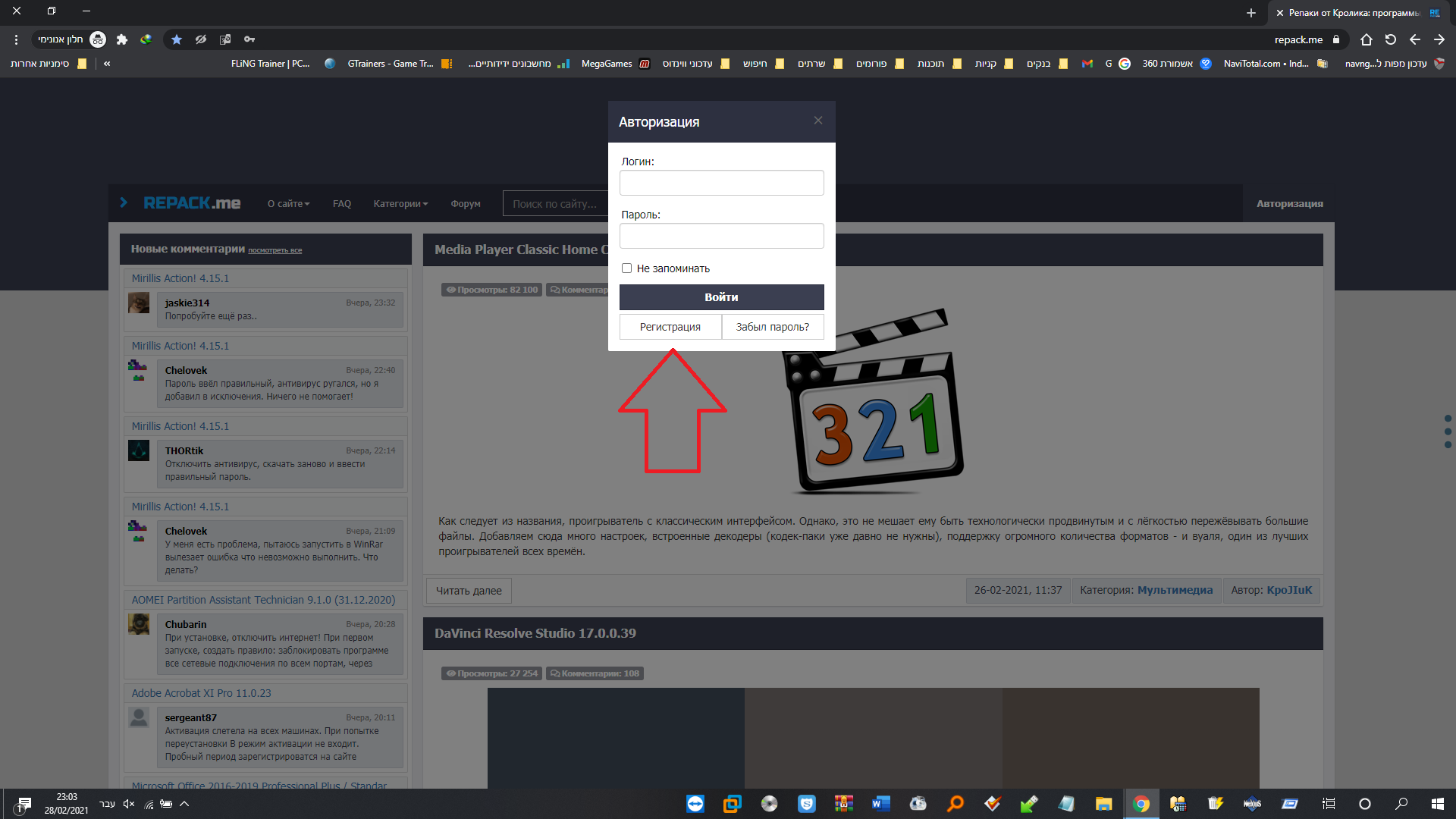The height and width of the screenshot is (819, 1456).
Task: Click Авторизация in the site header
Action: [1289, 203]
